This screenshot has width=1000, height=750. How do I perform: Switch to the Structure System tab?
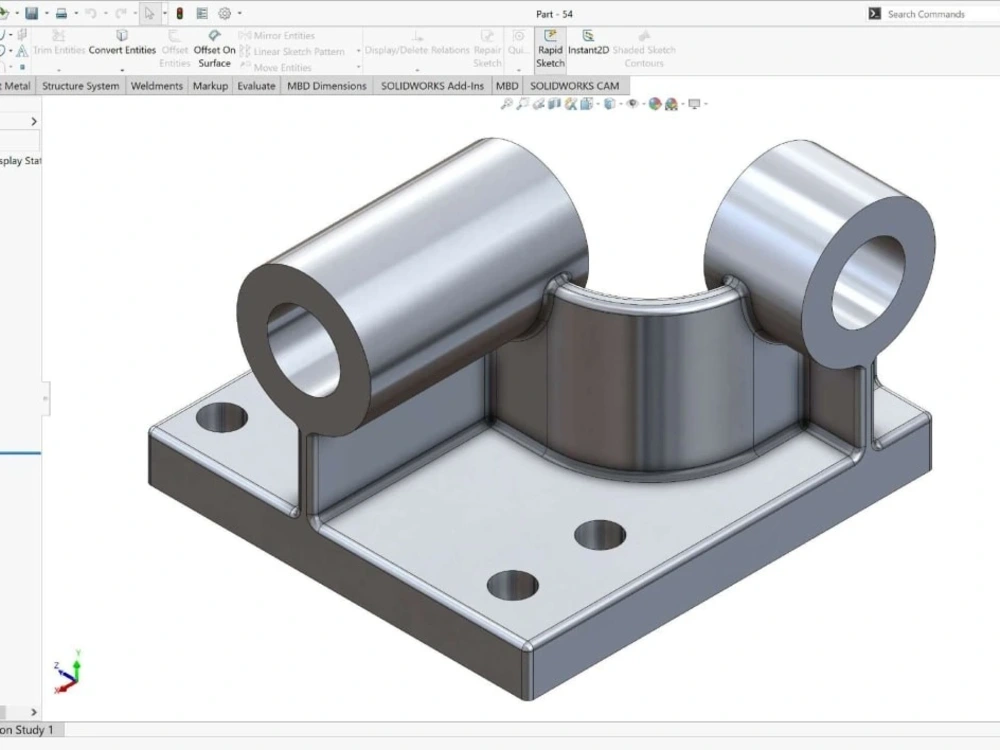coord(80,85)
